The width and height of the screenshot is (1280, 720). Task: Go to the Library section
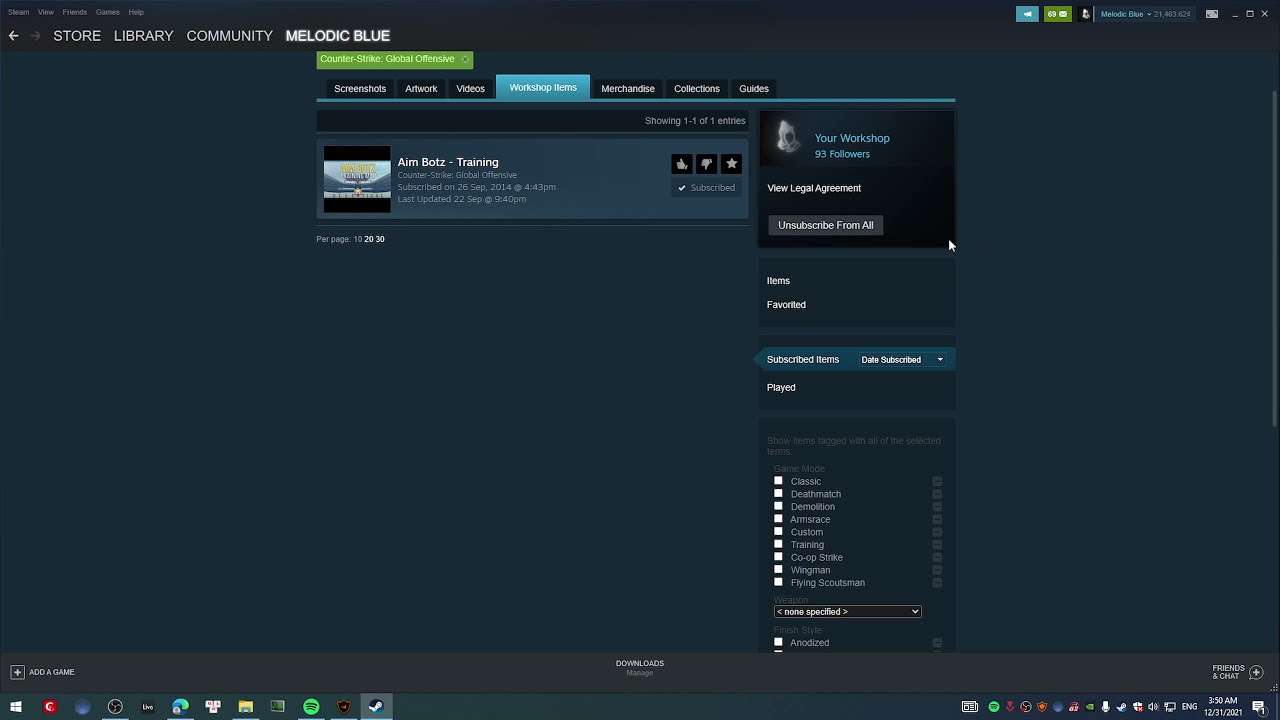[144, 36]
